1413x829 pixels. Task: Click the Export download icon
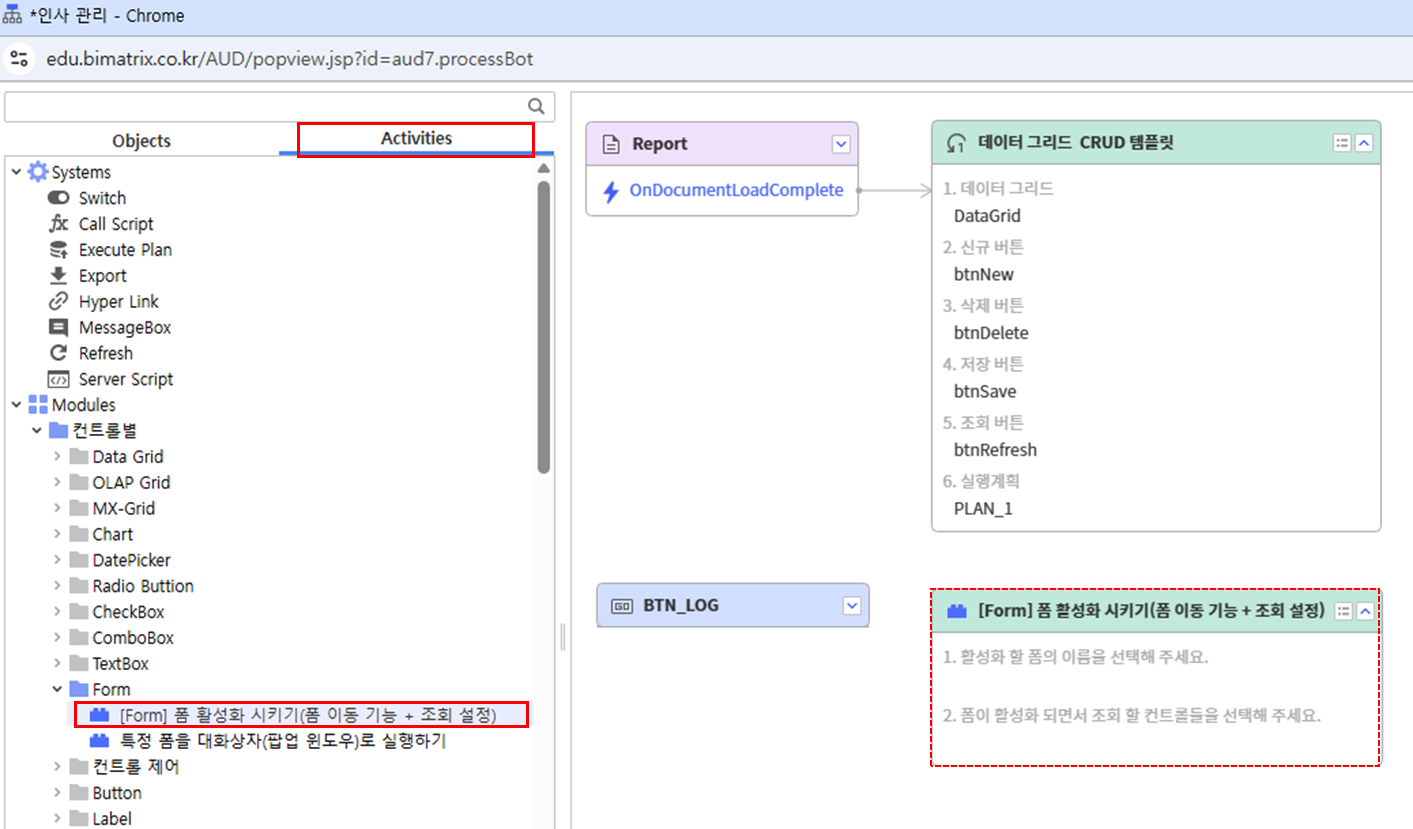(58, 276)
